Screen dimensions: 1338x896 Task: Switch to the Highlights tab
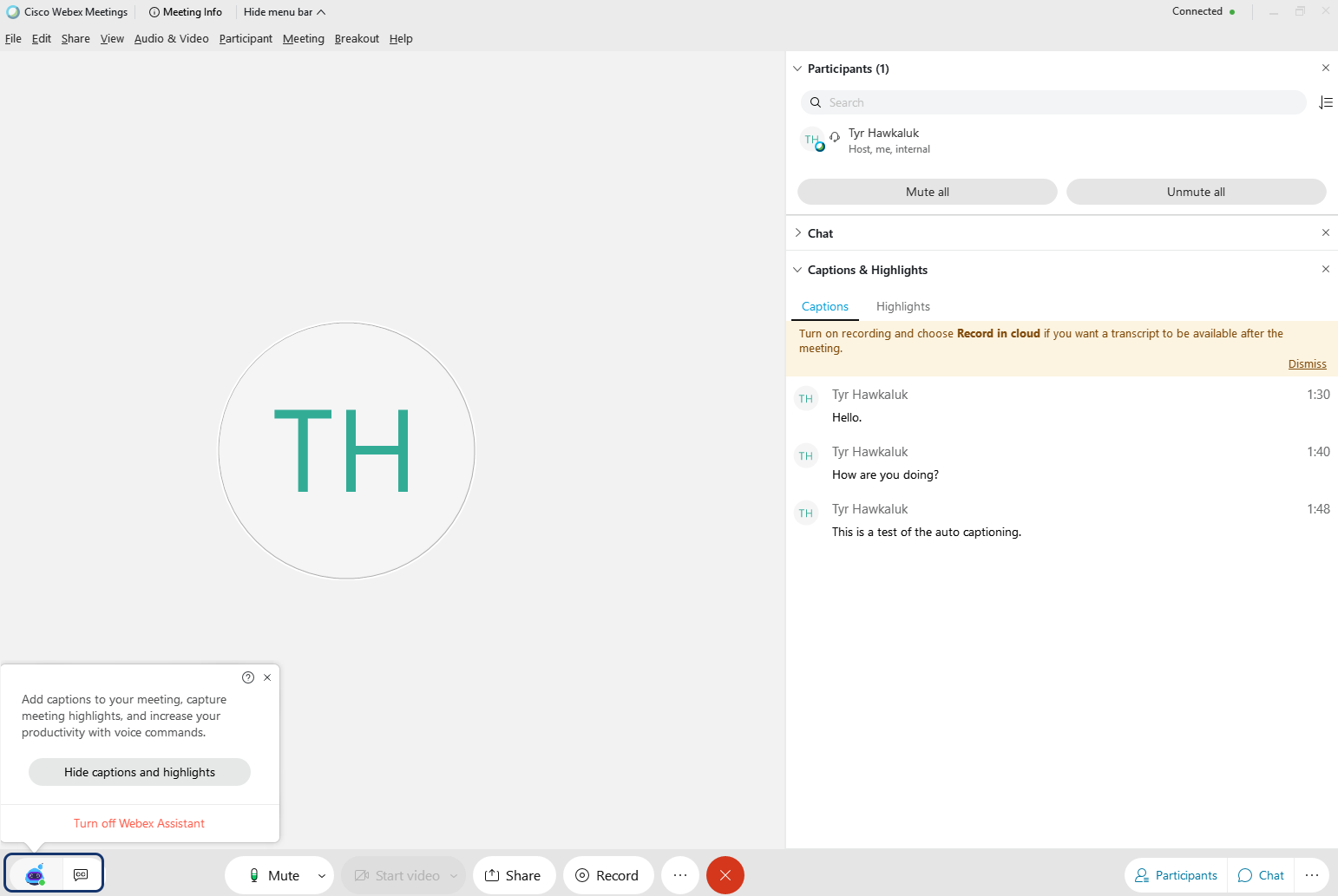pos(902,306)
